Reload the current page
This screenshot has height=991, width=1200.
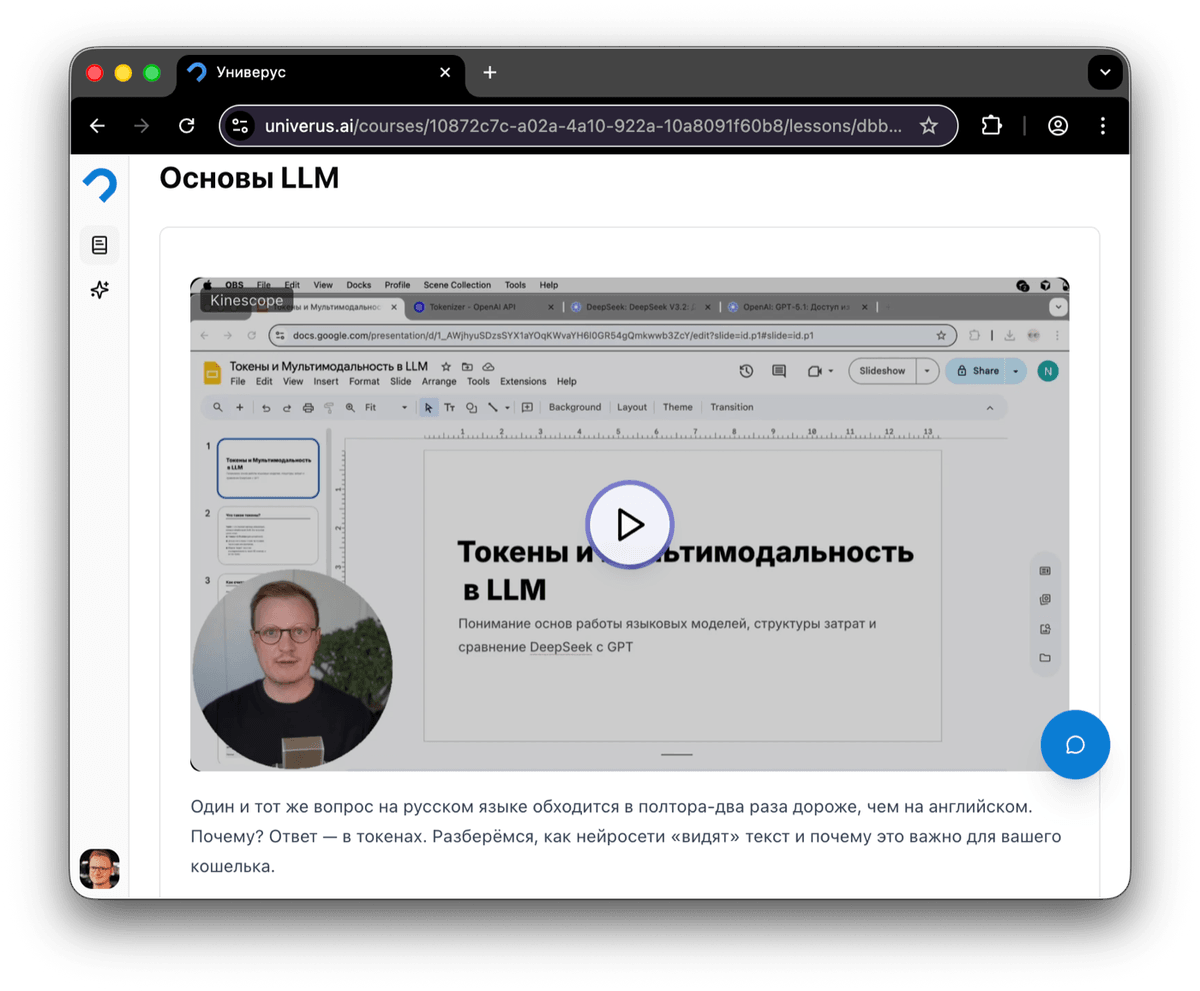(186, 126)
